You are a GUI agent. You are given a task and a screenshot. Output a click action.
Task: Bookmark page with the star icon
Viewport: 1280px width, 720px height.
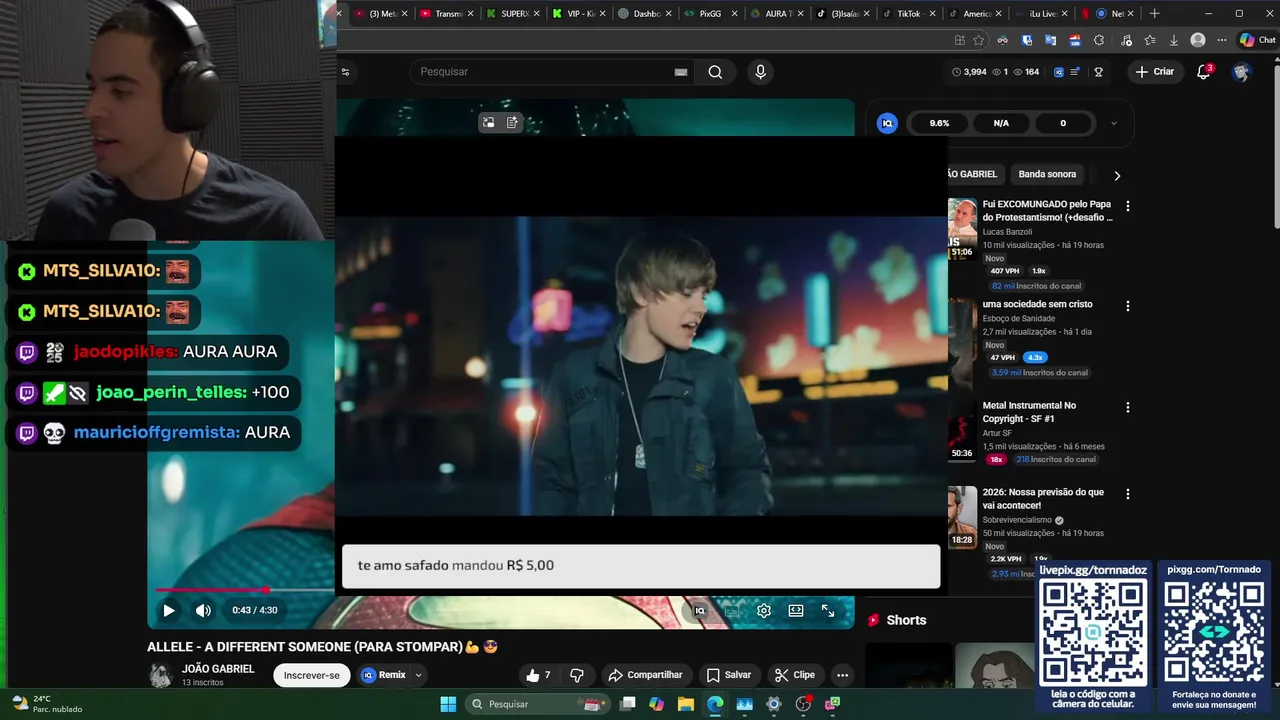point(979,40)
